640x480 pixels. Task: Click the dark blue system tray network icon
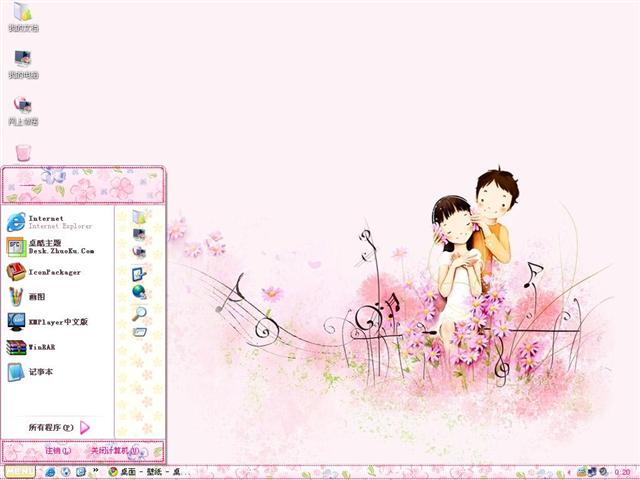(x=592, y=472)
